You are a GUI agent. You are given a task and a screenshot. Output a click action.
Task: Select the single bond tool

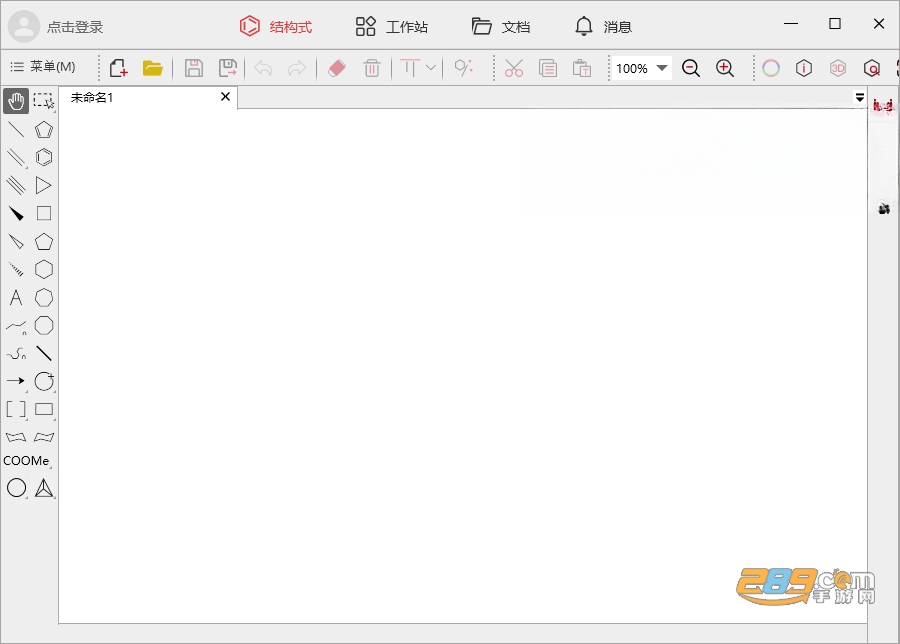coord(16,130)
